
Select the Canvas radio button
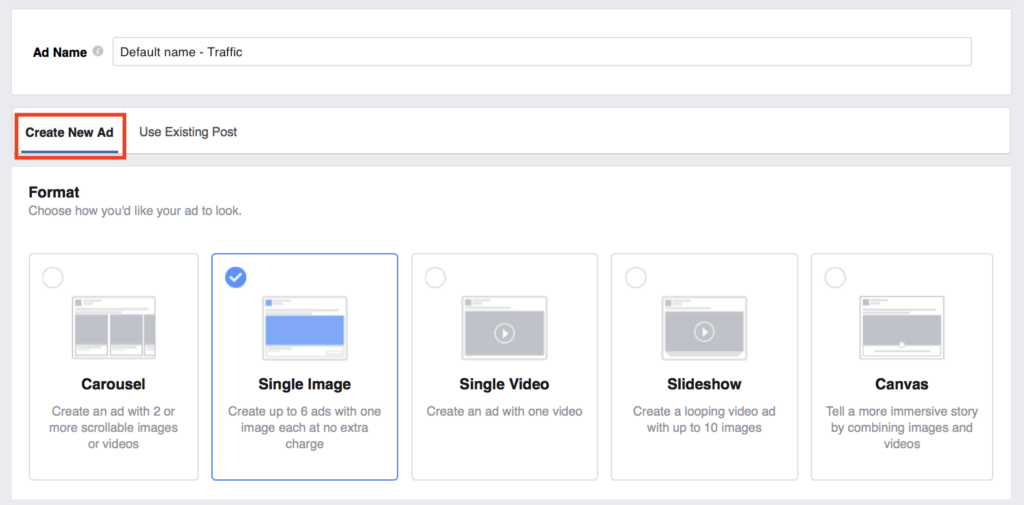(x=834, y=278)
